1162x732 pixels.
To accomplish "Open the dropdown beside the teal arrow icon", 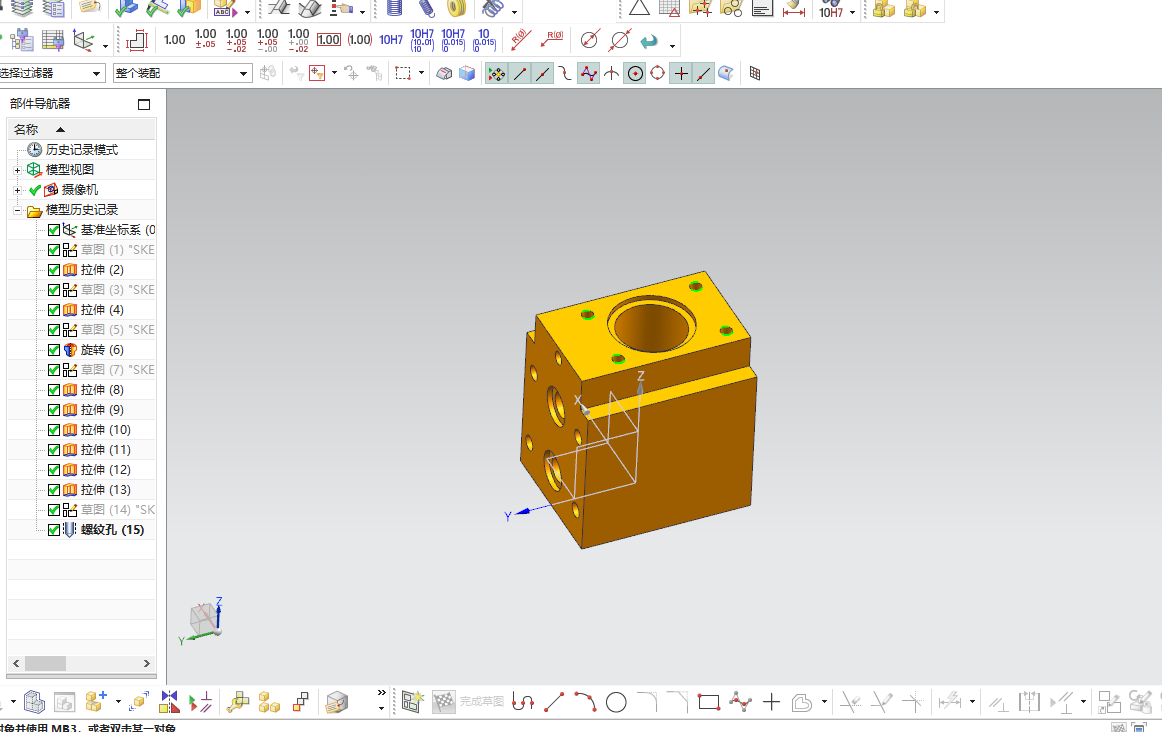I will [x=672, y=45].
